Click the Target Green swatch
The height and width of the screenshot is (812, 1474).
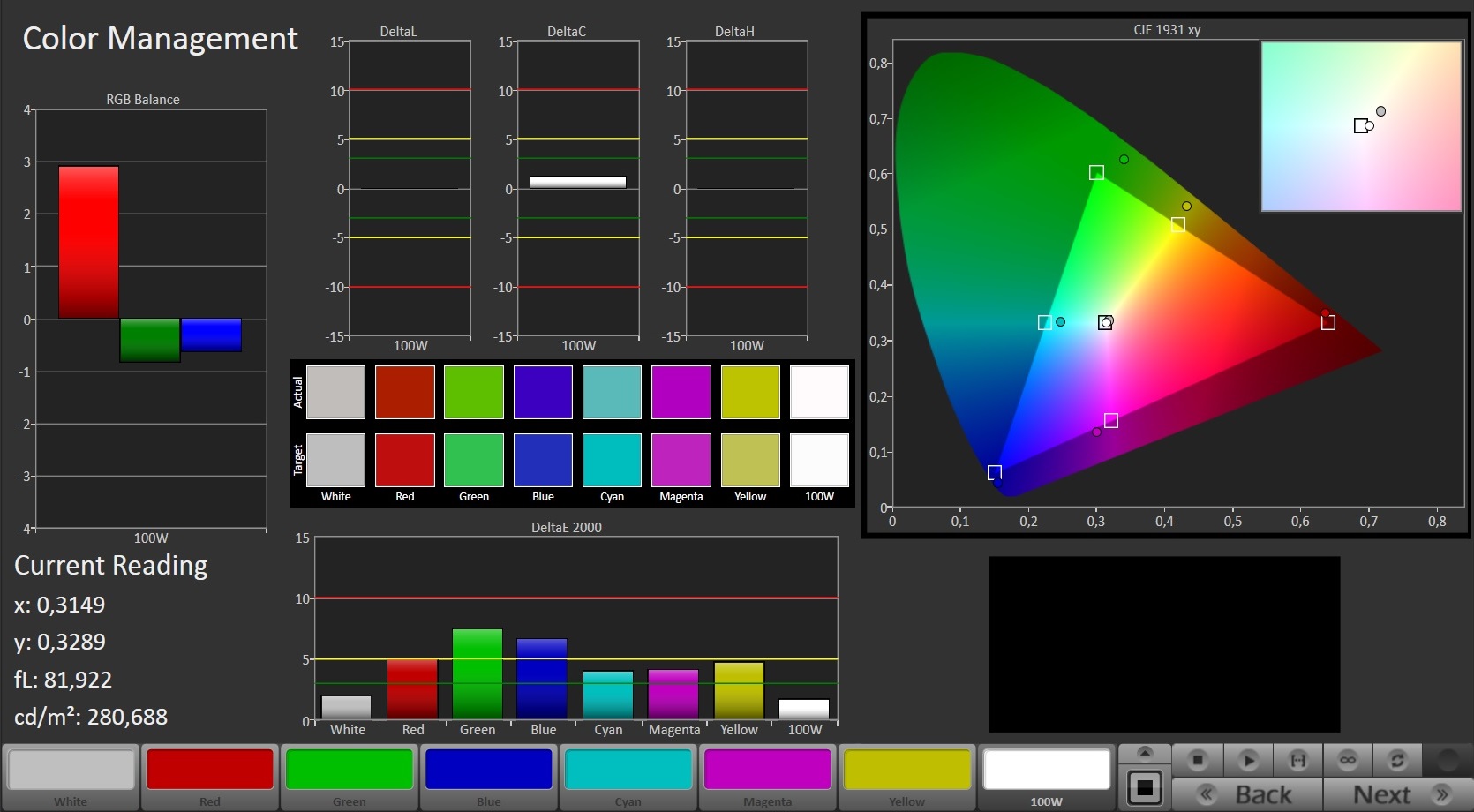[474, 460]
